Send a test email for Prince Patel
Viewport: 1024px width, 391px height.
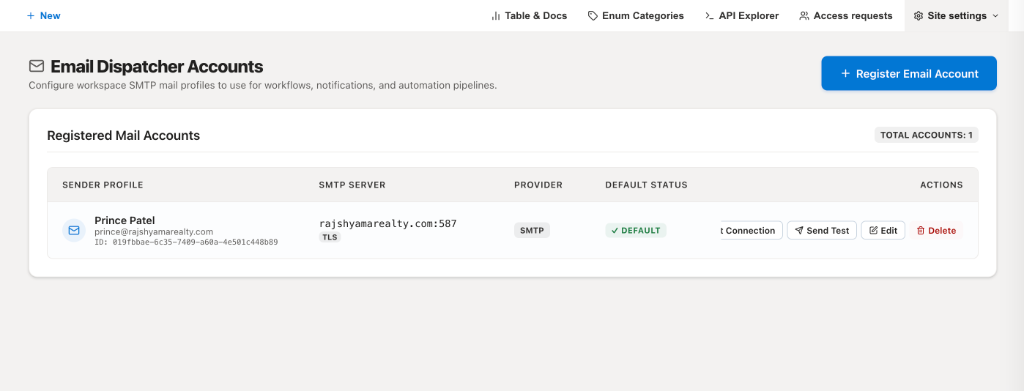(x=822, y=230)
